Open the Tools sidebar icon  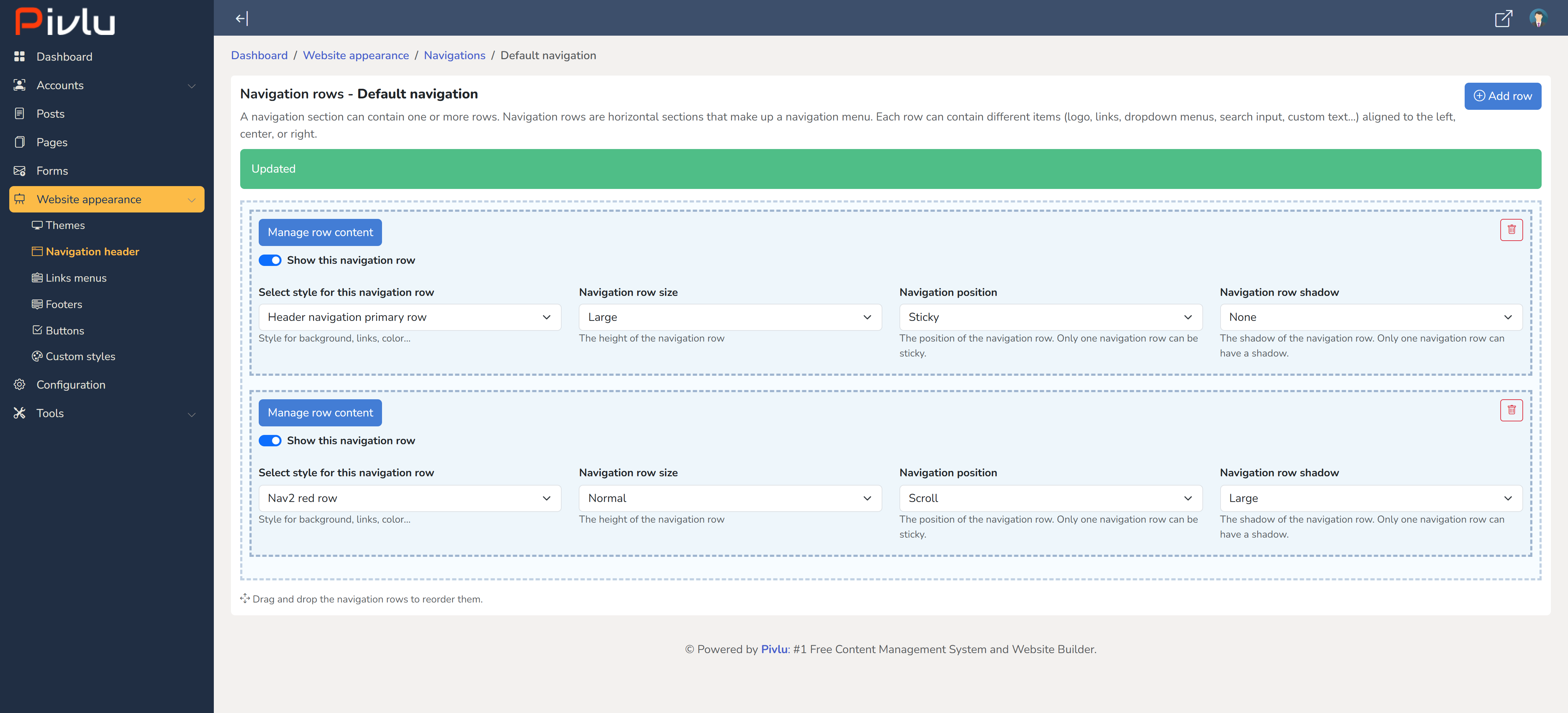click(20, 413)
